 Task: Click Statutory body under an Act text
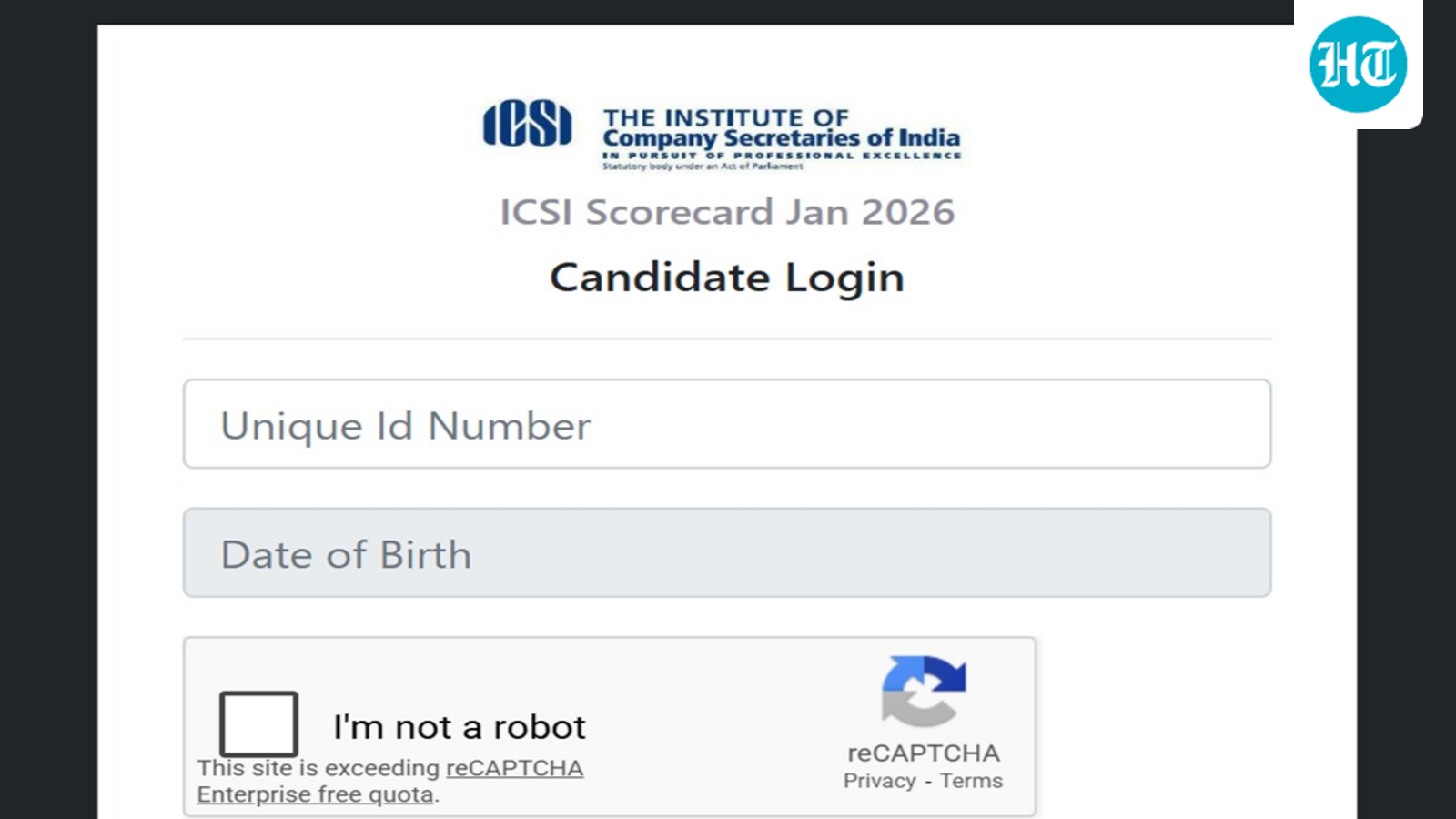[702, 167]
